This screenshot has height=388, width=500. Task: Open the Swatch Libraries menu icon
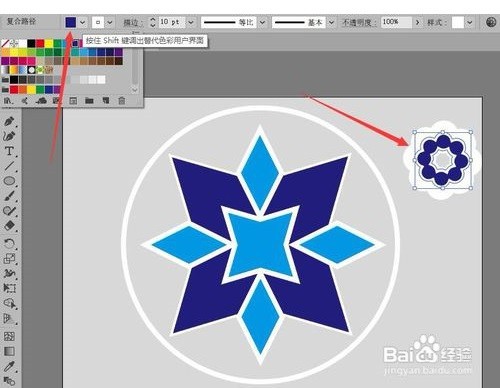8,100
